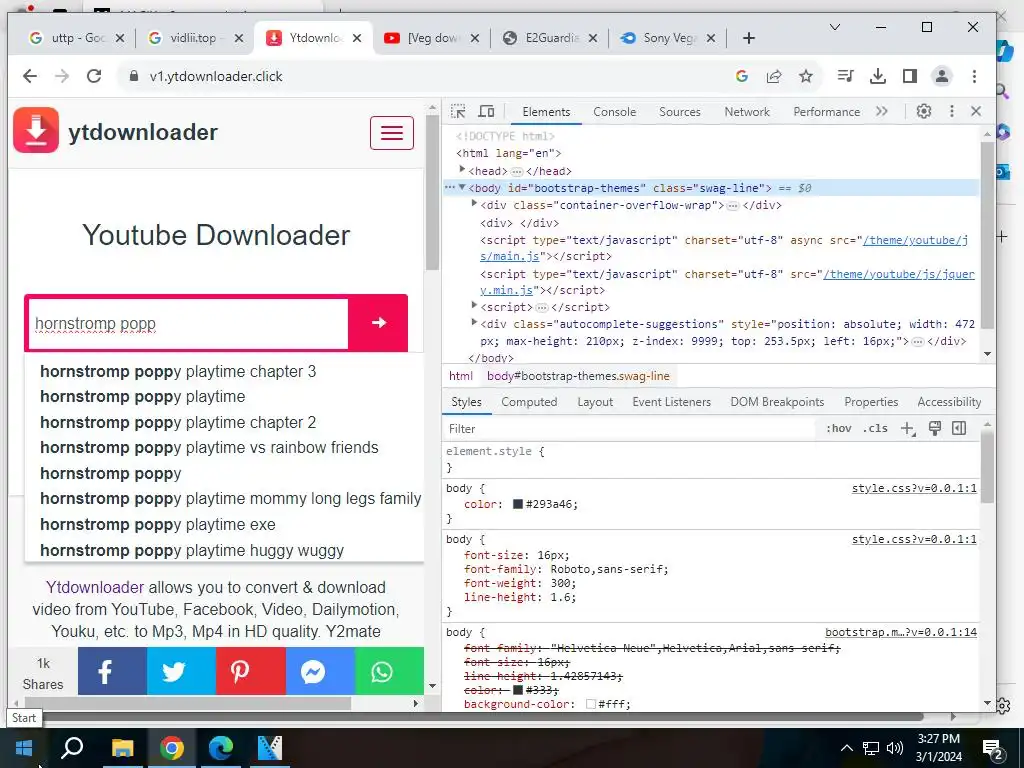The height and width of the screenshot is (768, 1024).
Task: Expand the head element node
Action: click(462, 170)
